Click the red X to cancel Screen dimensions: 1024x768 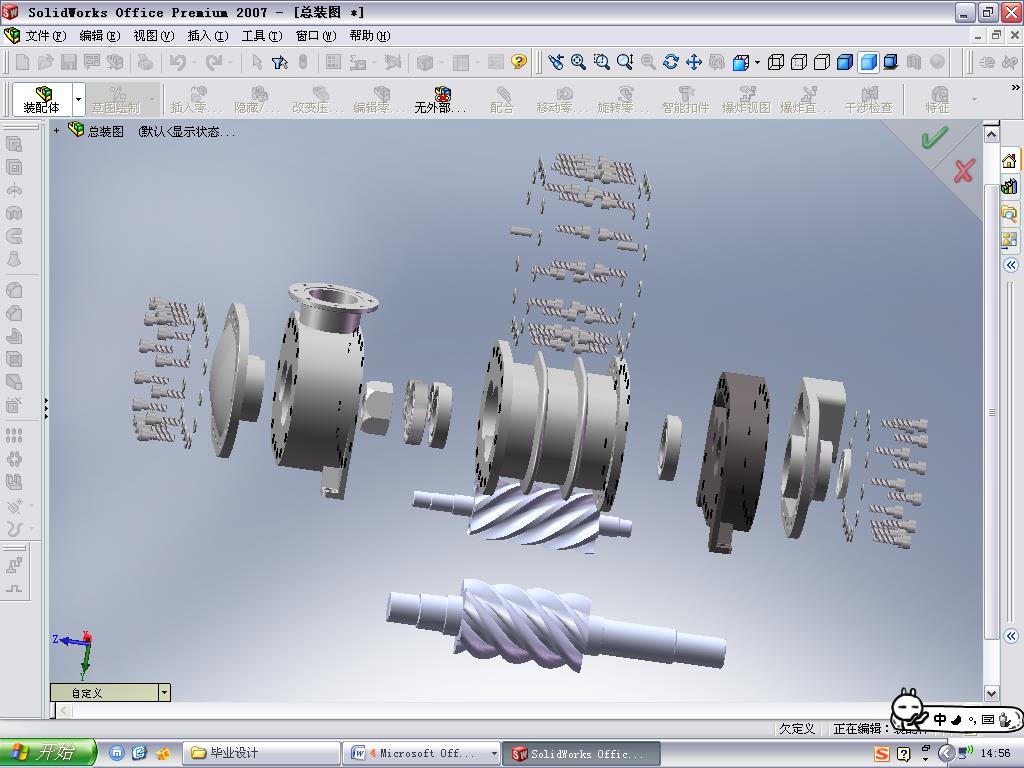tap(963, 171)
